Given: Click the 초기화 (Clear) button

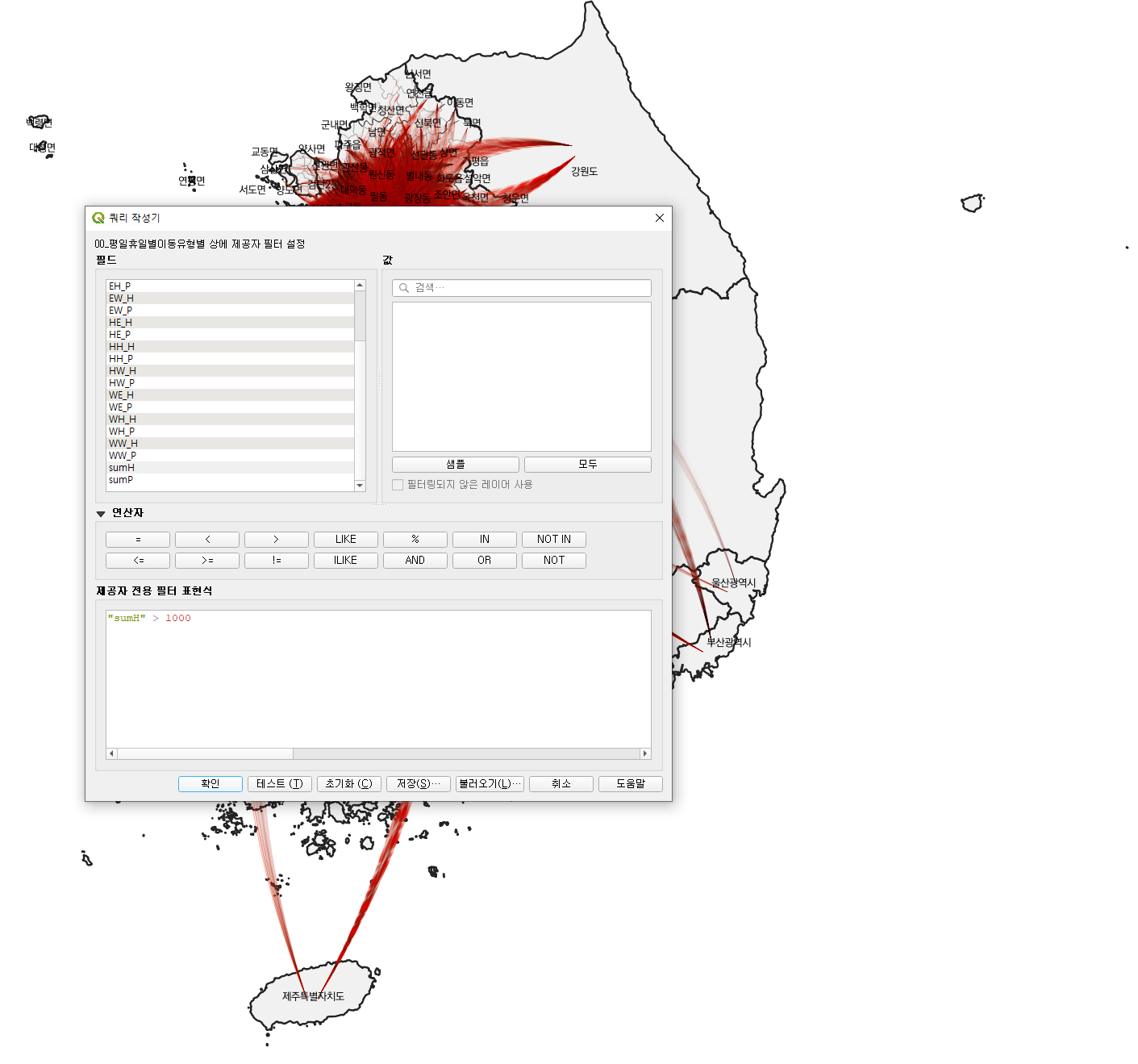Looking at the screenshot, I should [x=349, y=784].
